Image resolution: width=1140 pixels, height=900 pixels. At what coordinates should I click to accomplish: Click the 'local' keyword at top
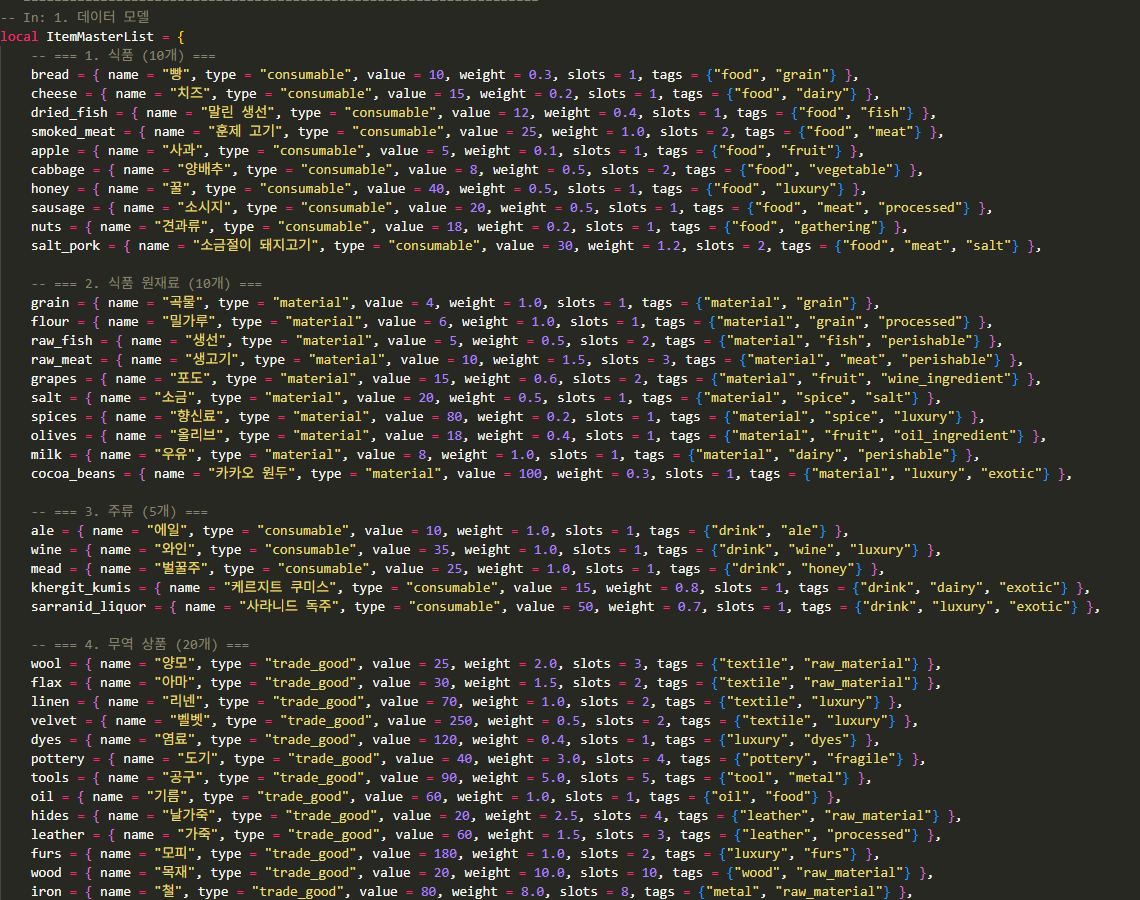pos(20,37)
